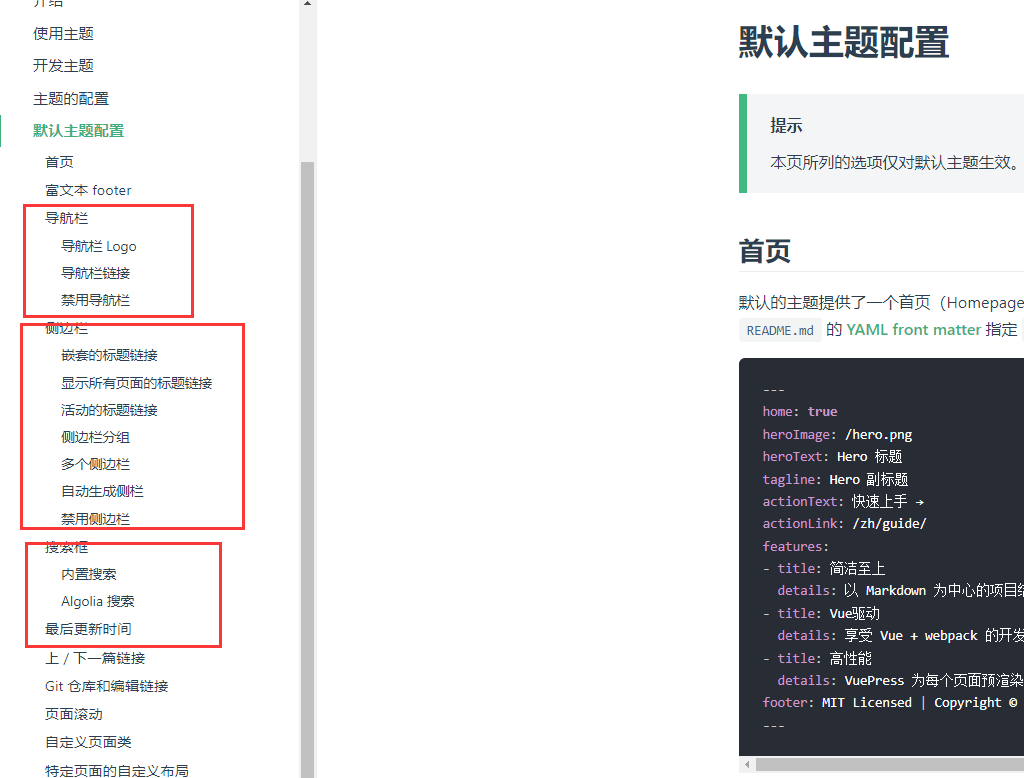Click the title: 简洁至上 code line

click(x=824, y=568)
